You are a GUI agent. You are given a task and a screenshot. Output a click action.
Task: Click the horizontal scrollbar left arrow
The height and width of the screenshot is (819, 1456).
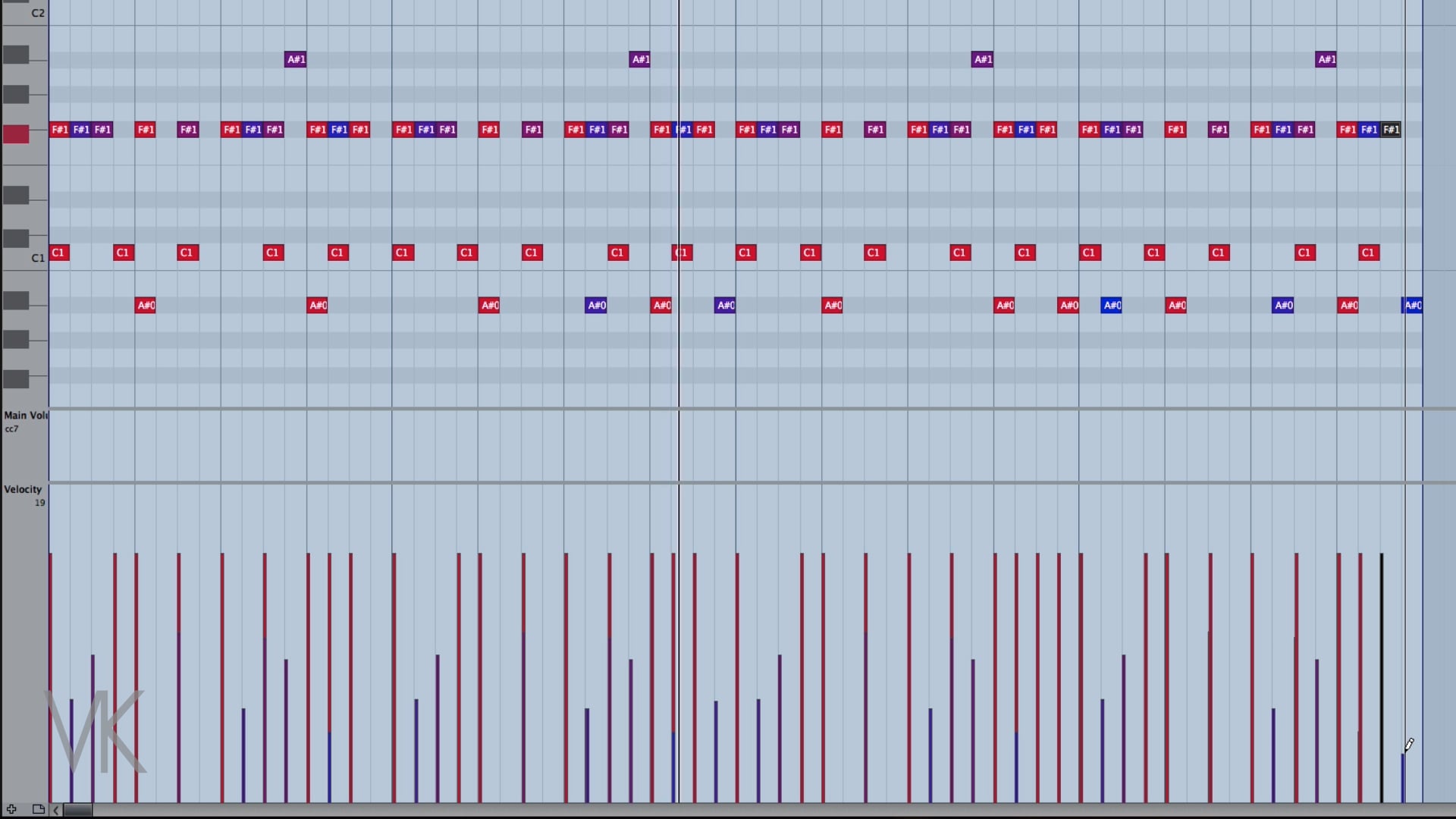[x=55, y=810]
